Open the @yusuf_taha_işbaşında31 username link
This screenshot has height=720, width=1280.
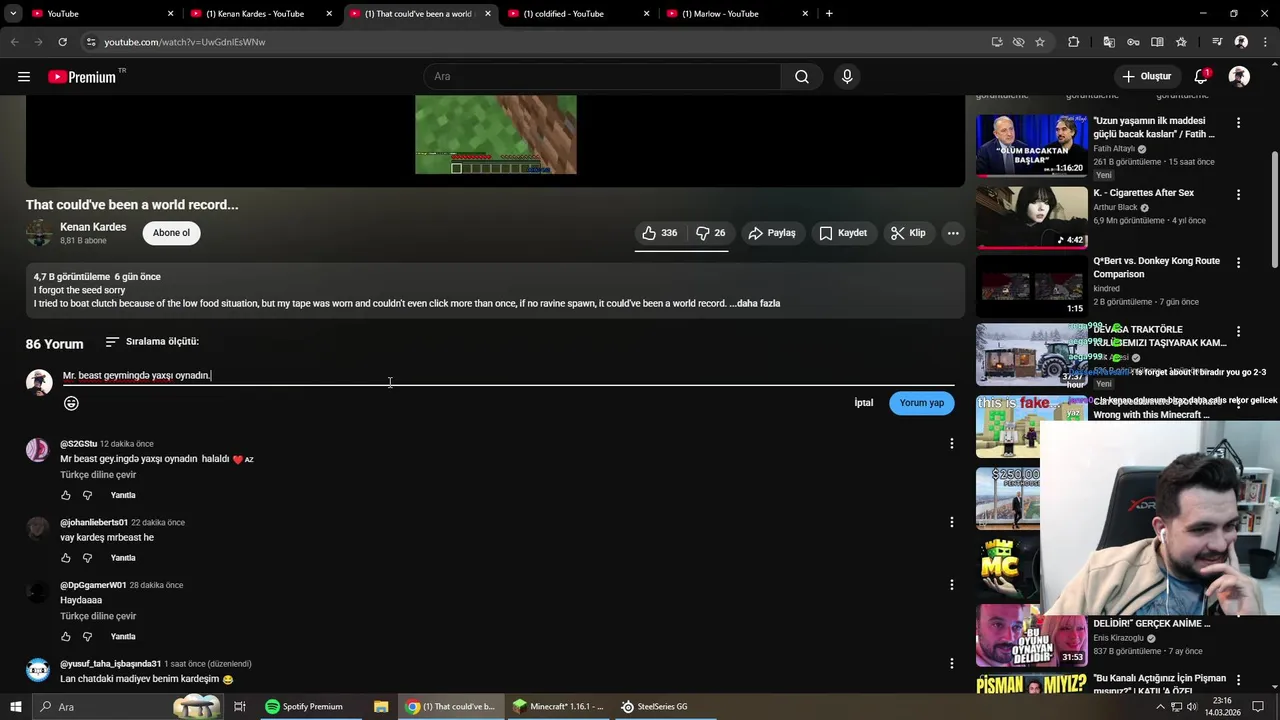point(110,664)
